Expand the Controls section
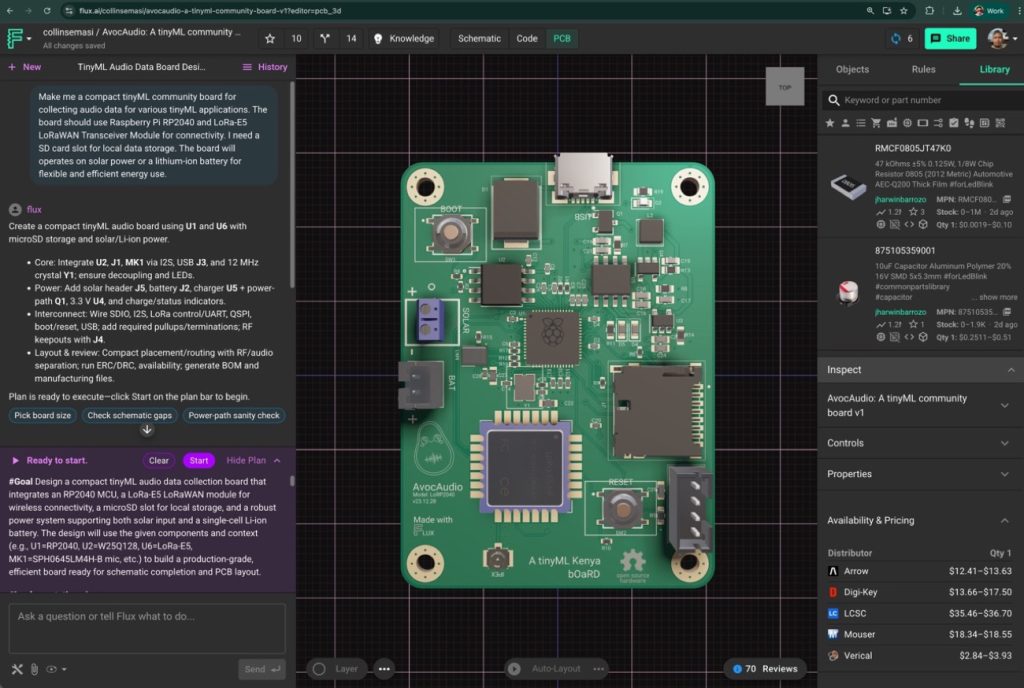This screenshot has height=688, width=1024. coord(1004,443)
